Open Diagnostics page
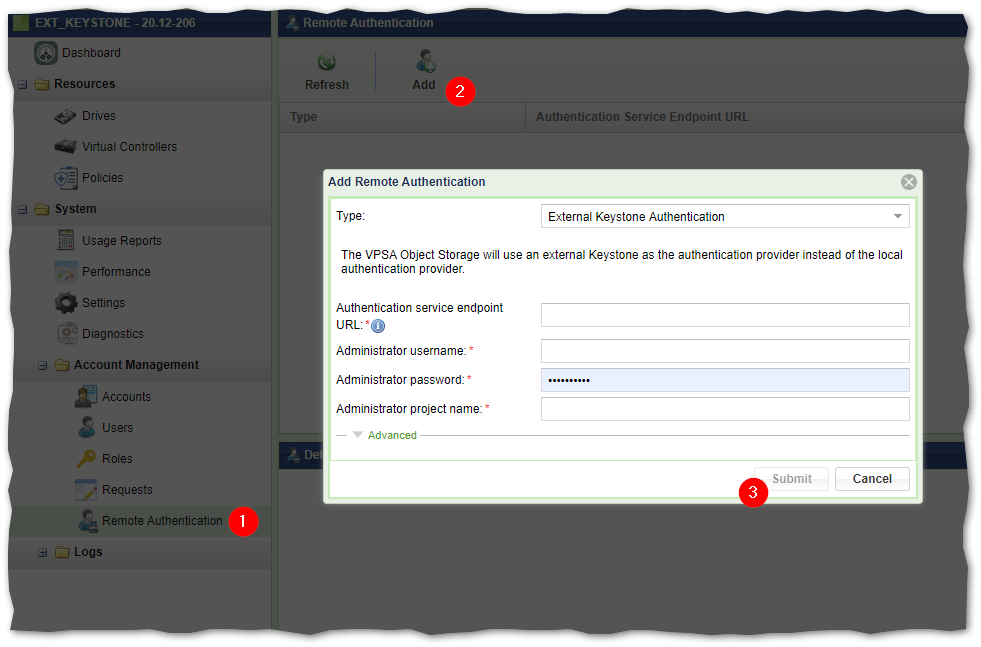981x647 pixels. (113, 334)
